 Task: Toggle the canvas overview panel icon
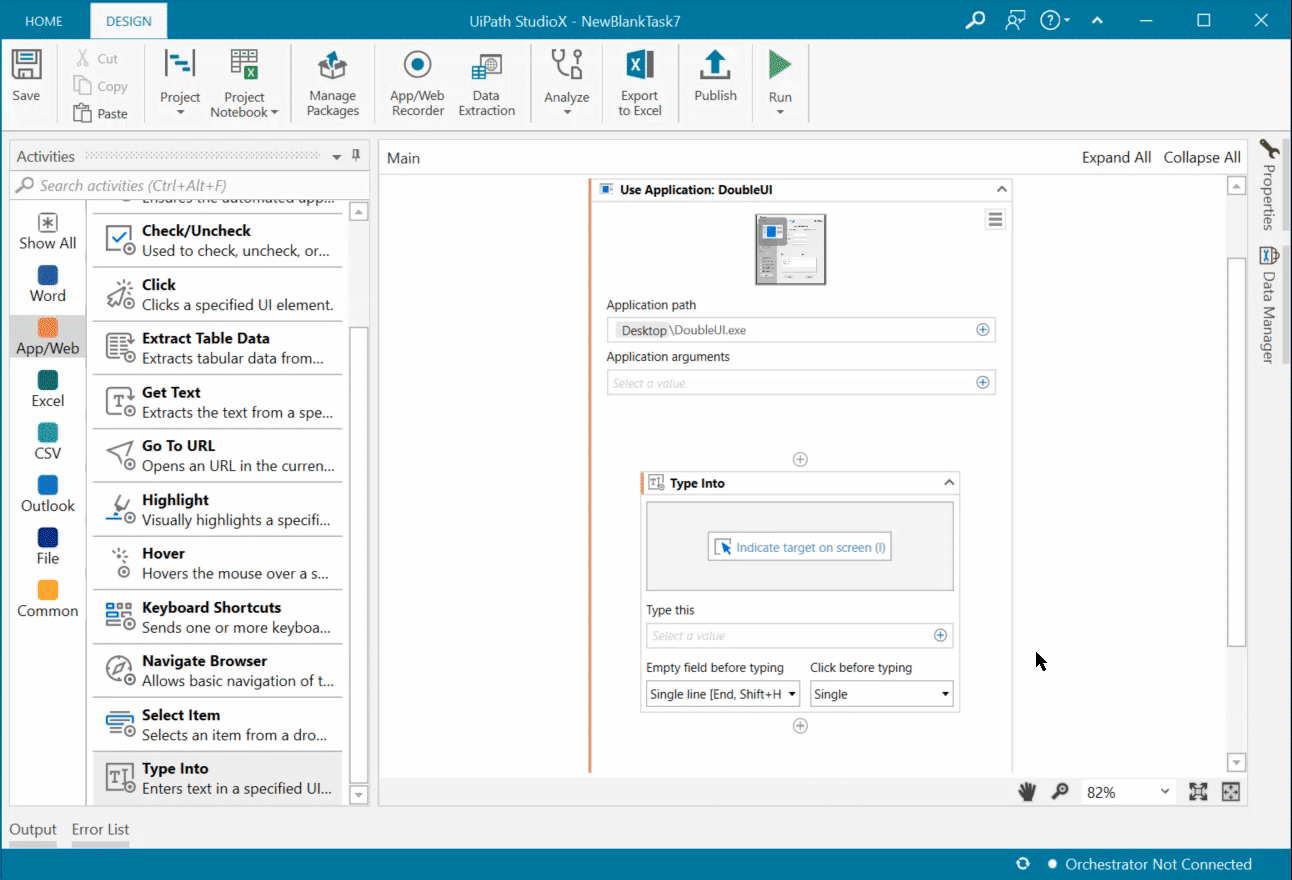pyautogui.click(x=1231, y=792)
